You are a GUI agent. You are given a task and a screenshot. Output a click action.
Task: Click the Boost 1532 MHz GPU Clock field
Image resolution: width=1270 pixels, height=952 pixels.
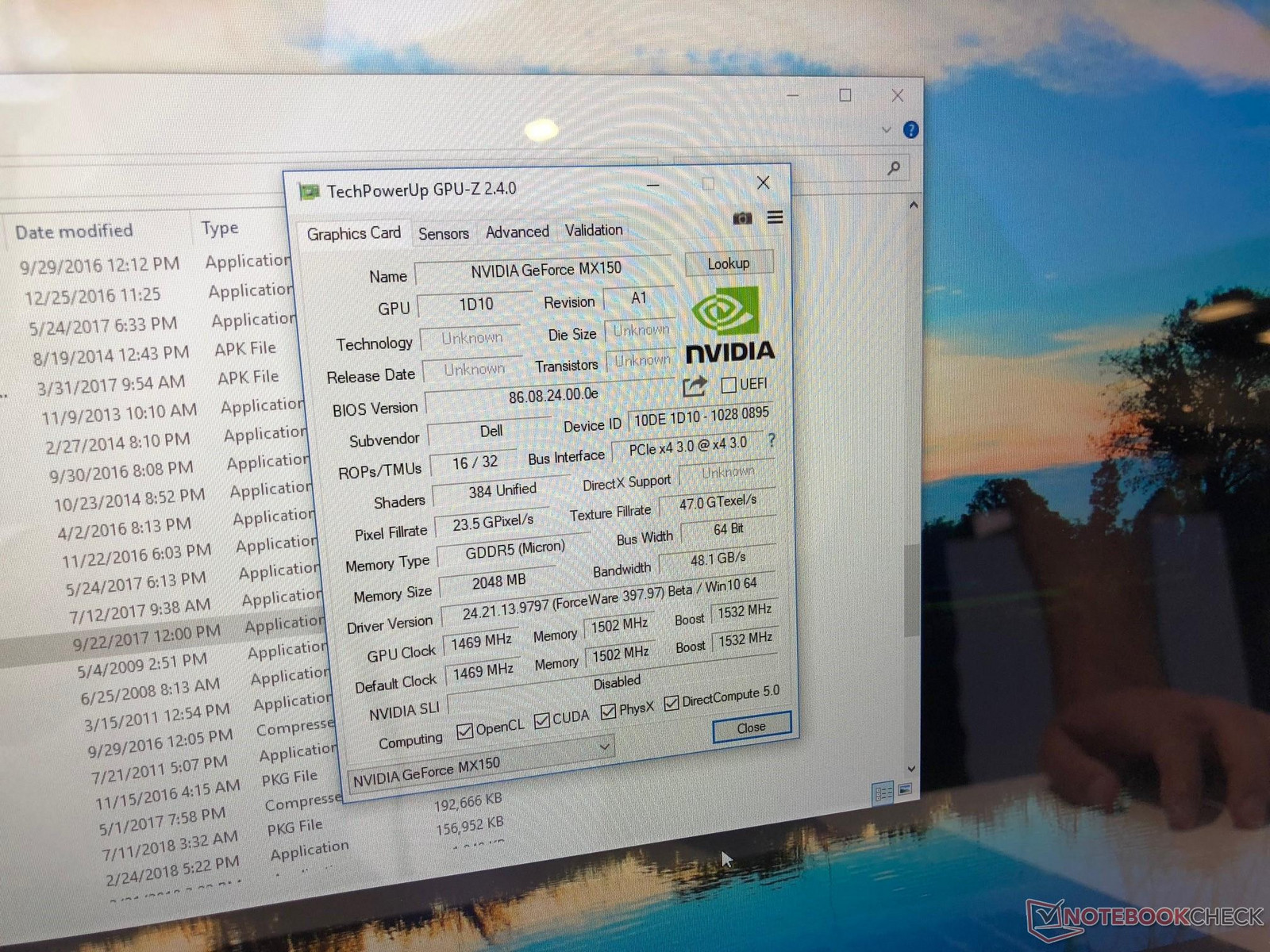click(x=744, y=611)
